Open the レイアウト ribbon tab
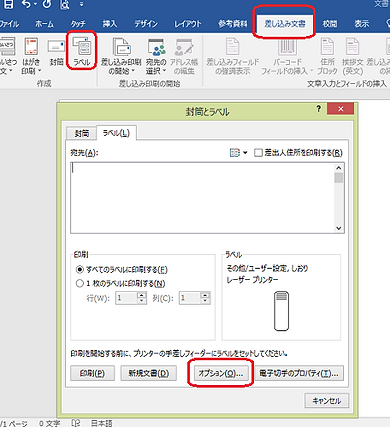 tap(187, 24)
